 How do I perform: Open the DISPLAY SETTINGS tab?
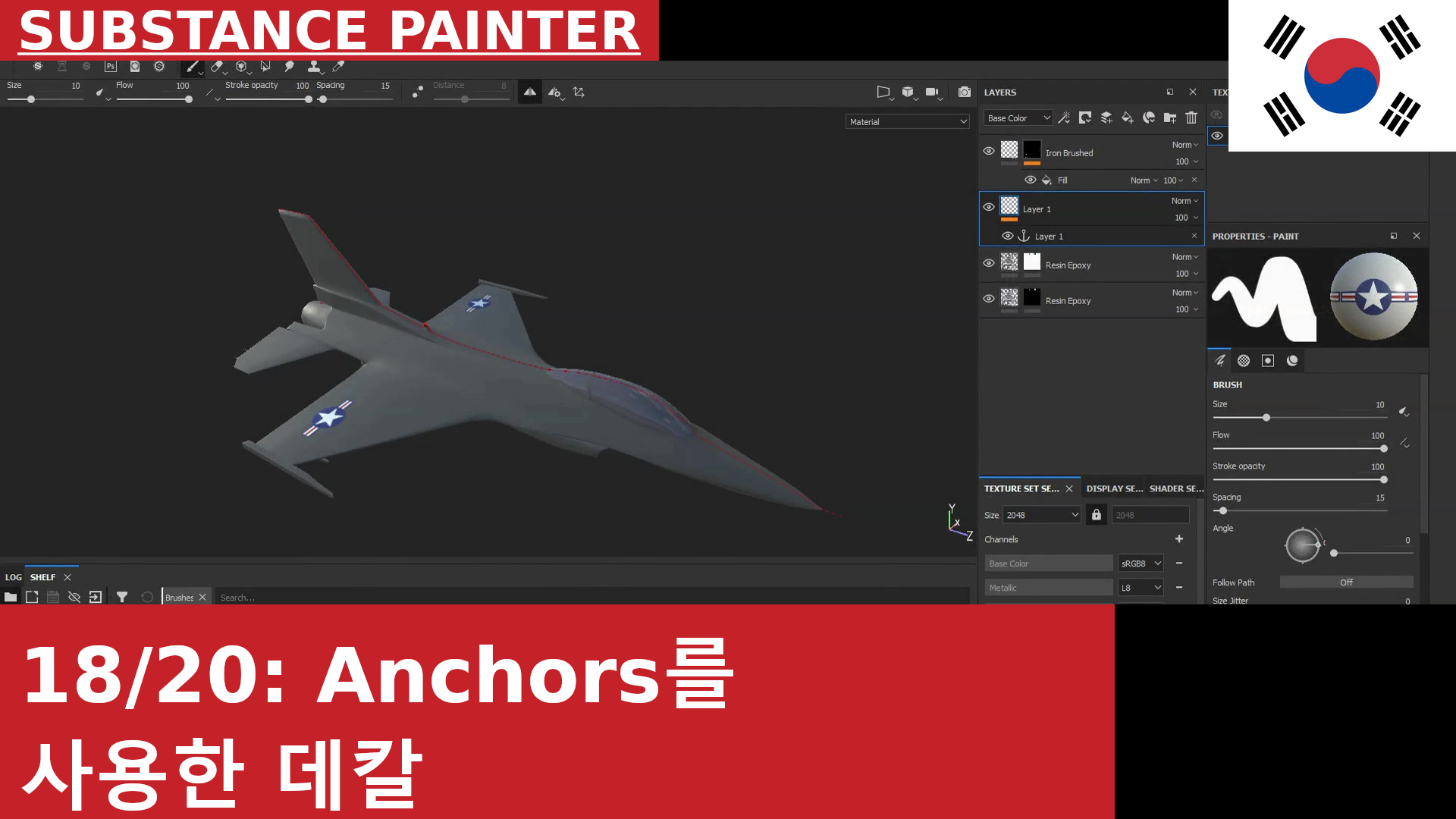(1114, 488)
